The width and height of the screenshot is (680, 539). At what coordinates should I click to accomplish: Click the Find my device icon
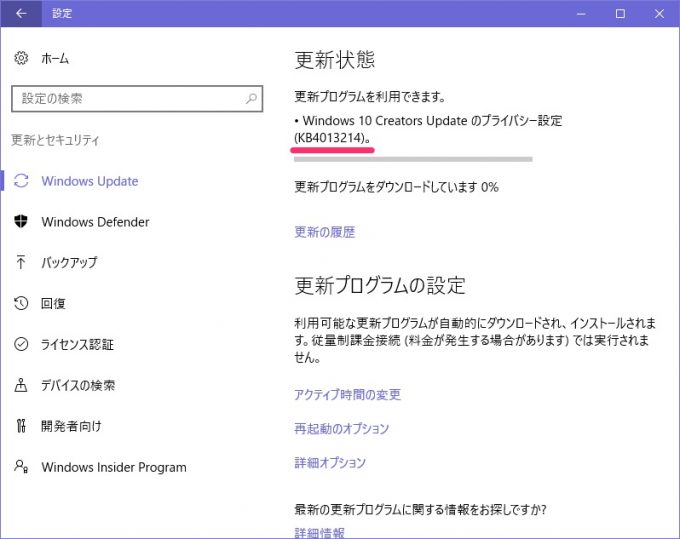tap(21, 385)
